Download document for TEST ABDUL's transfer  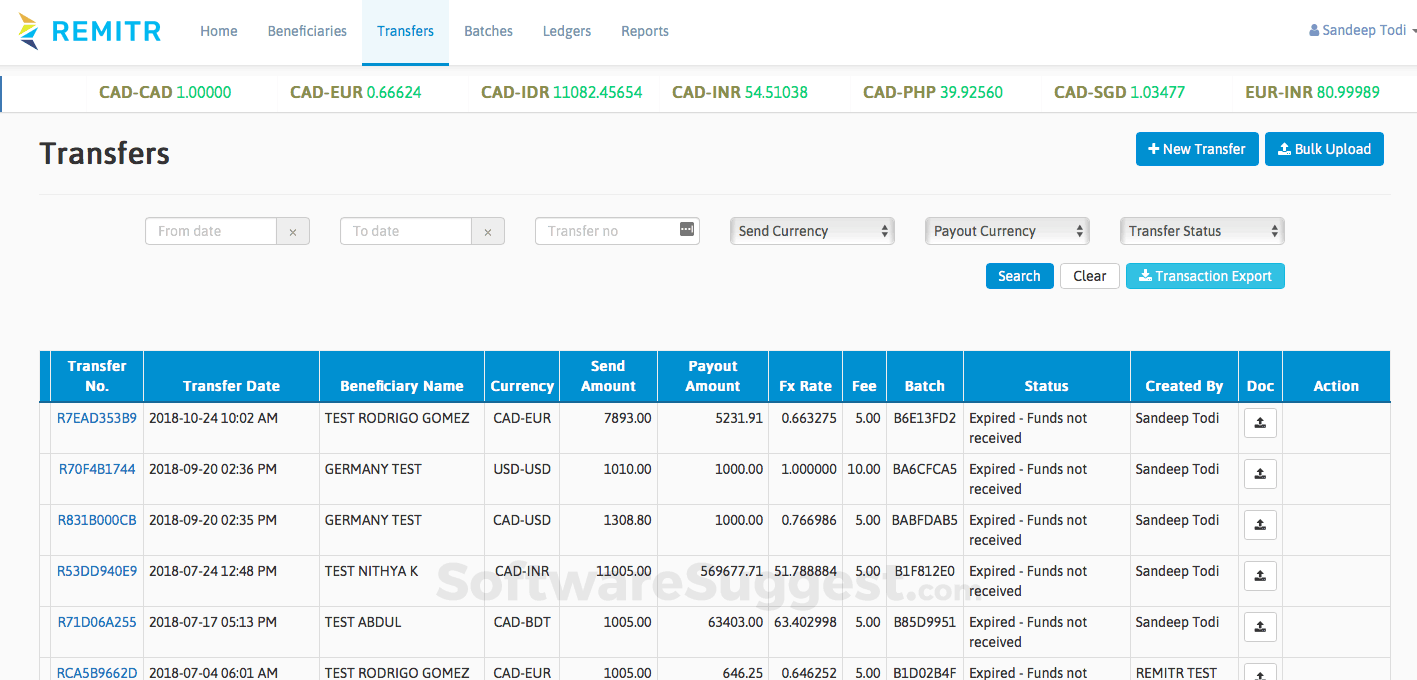pos(1259,626)
